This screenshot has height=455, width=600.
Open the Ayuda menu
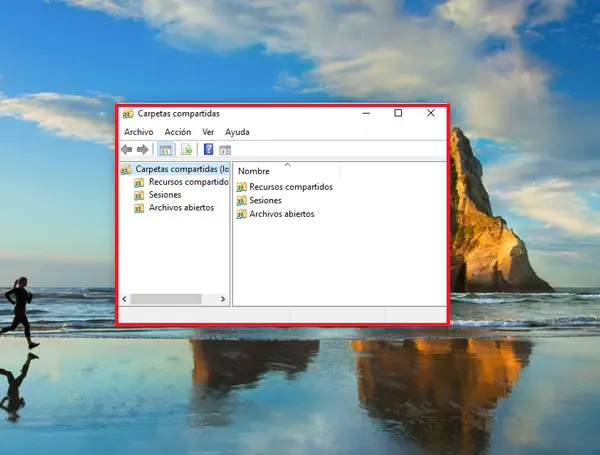point(237,132)
